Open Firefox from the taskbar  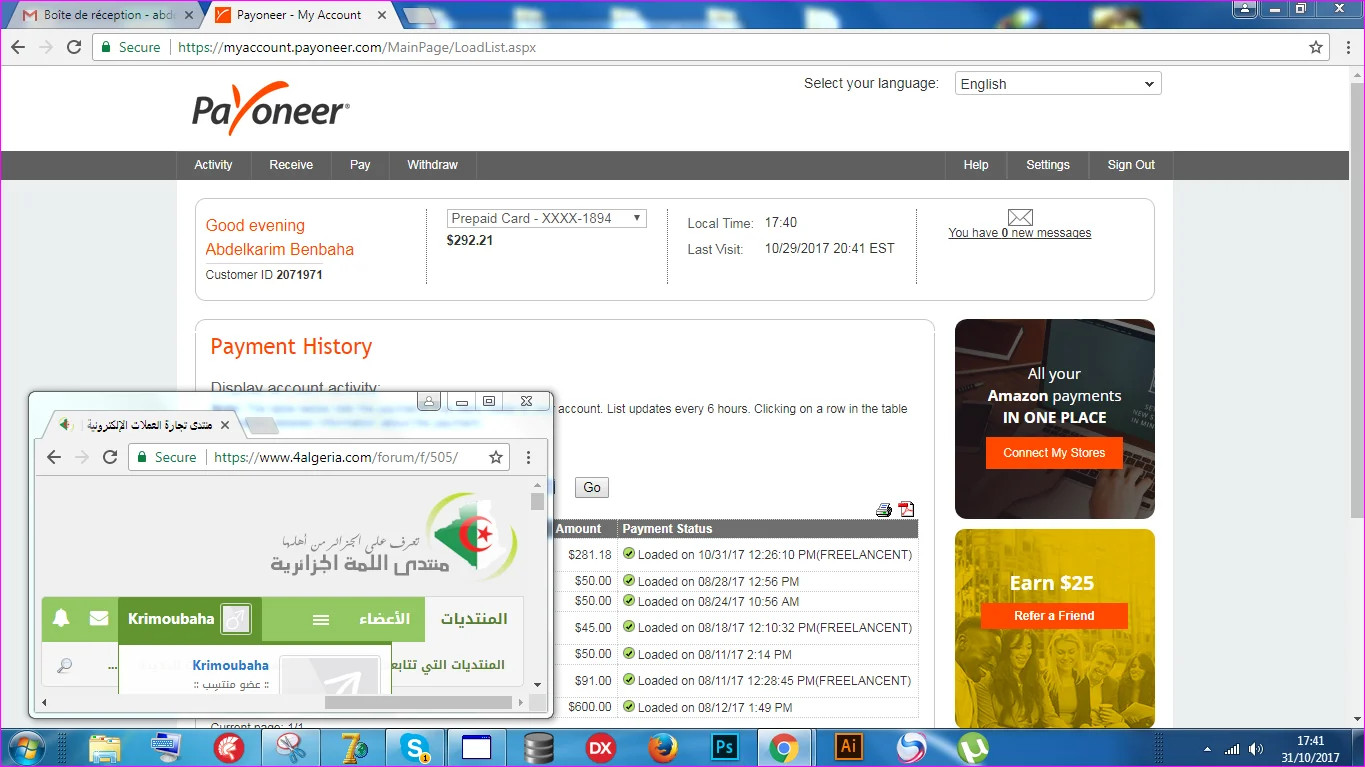(x=662, y=748)
